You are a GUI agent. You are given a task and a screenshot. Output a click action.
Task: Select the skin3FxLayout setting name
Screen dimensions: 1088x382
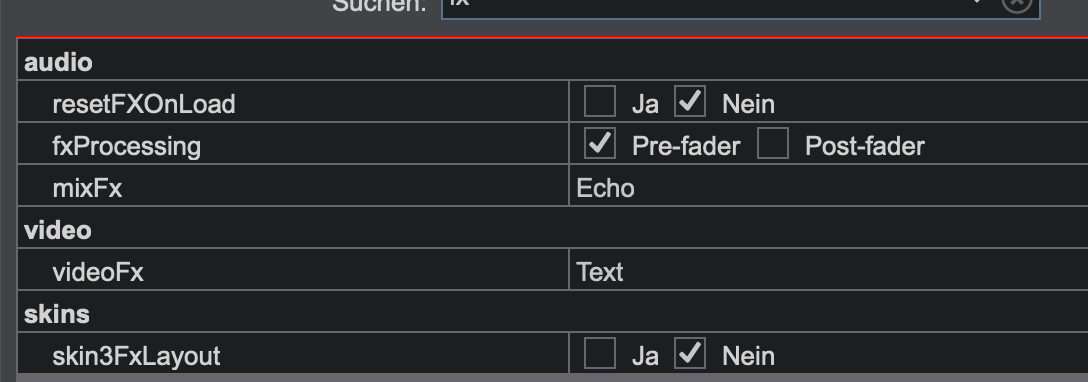tap(136, 356)
